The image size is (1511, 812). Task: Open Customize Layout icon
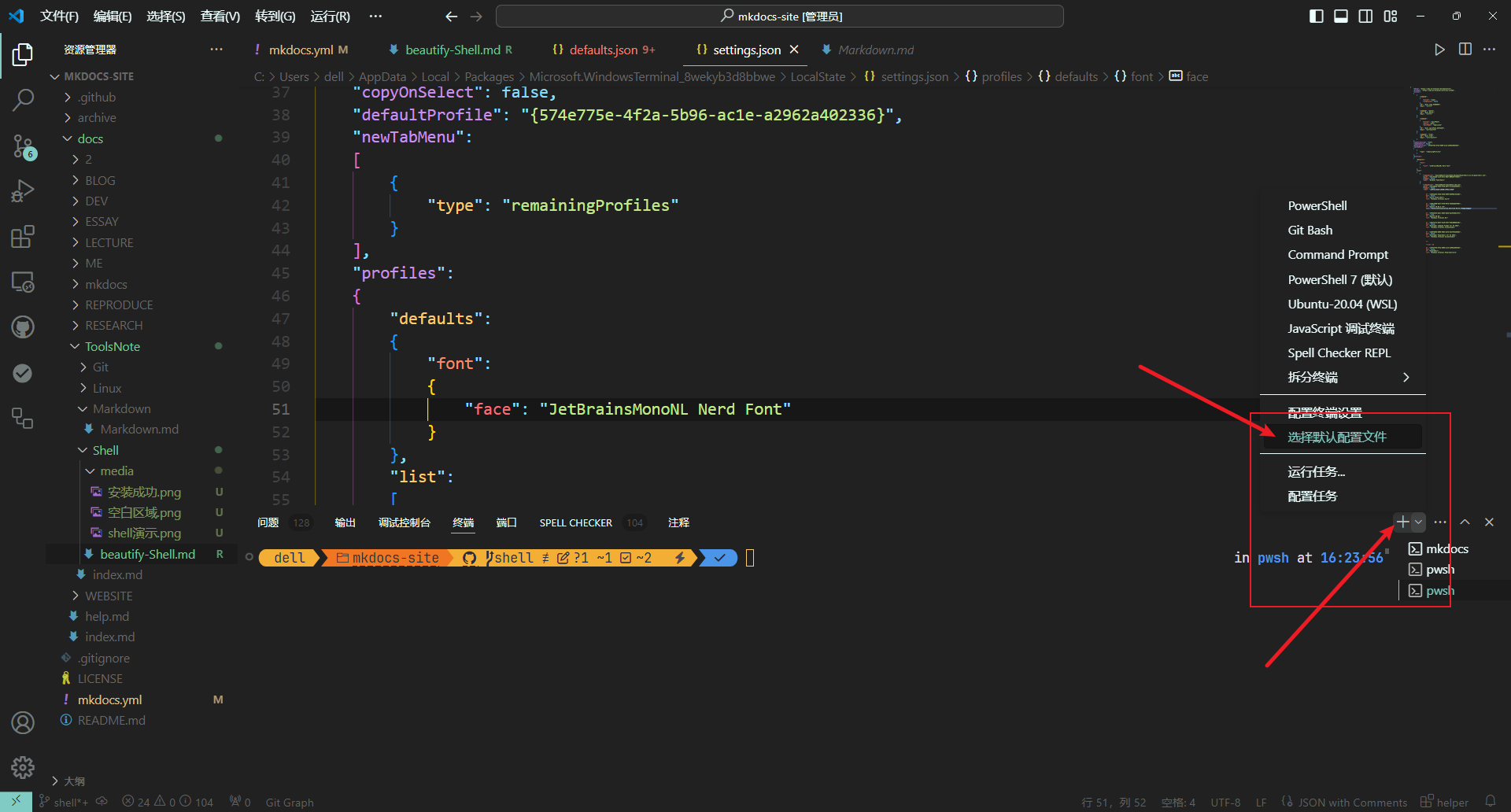[x=1391, y=16]
